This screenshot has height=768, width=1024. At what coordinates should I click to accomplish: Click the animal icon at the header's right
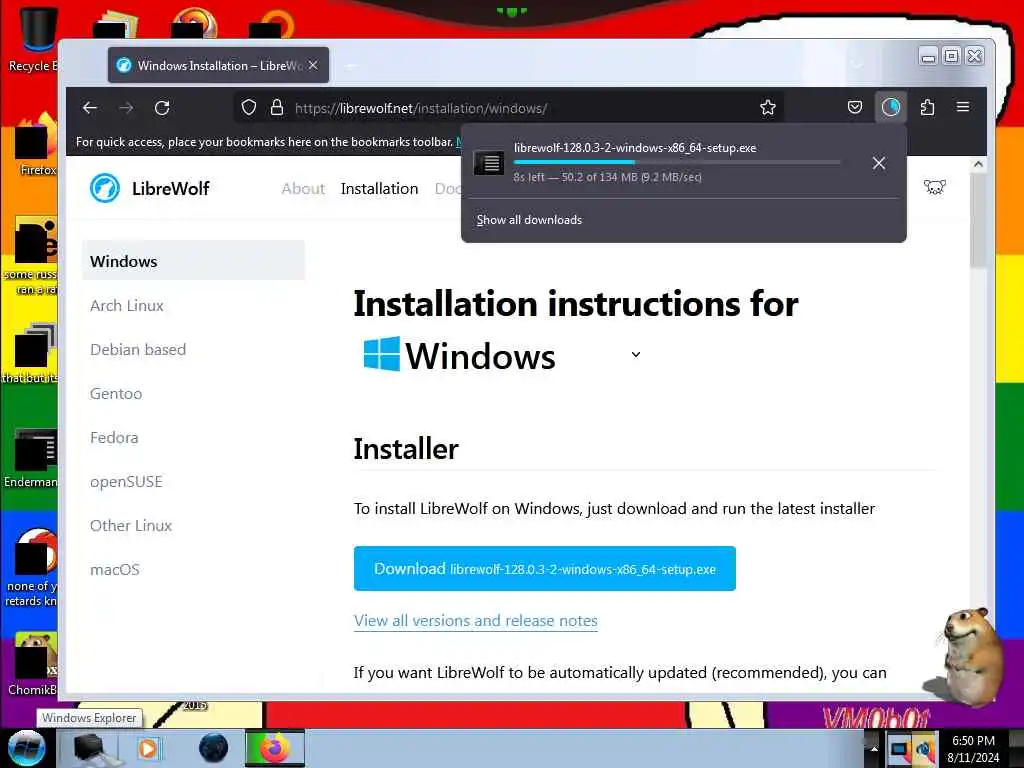pos(935,187)
